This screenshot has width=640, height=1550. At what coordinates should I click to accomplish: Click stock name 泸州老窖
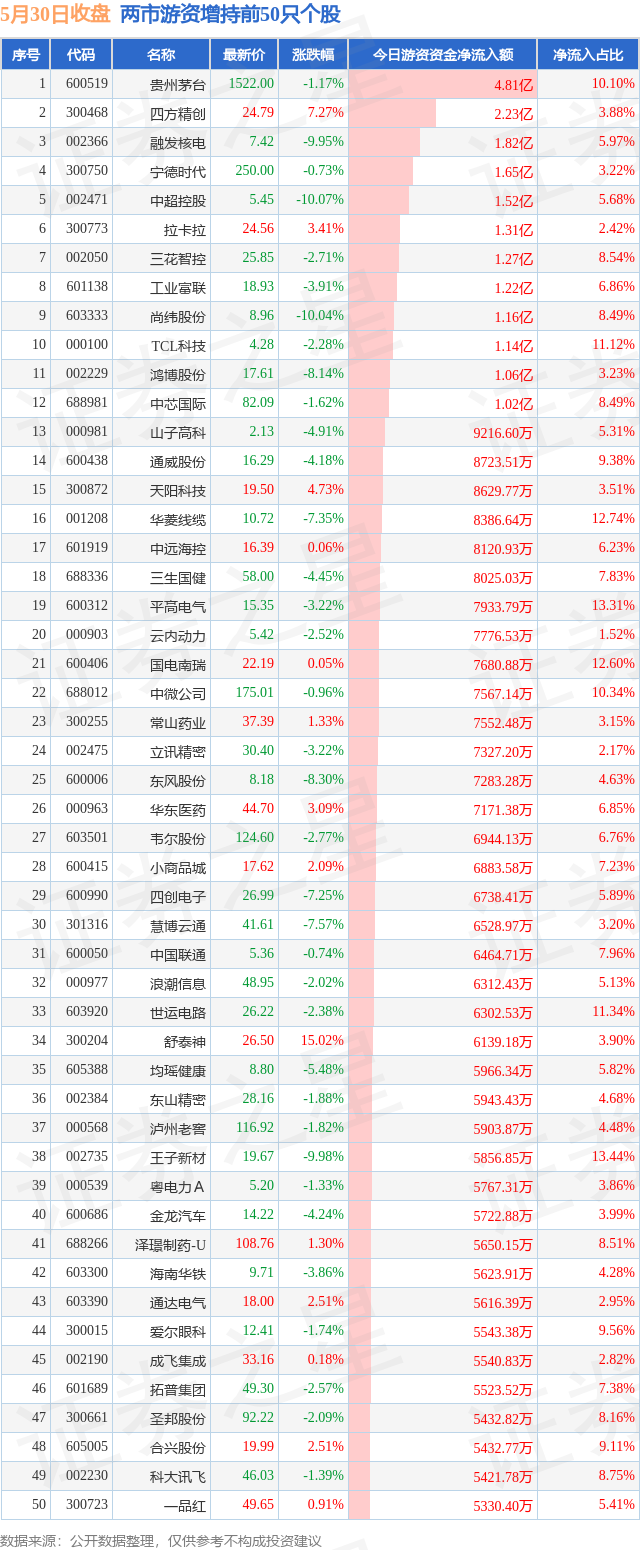(x=178, y=1129)
